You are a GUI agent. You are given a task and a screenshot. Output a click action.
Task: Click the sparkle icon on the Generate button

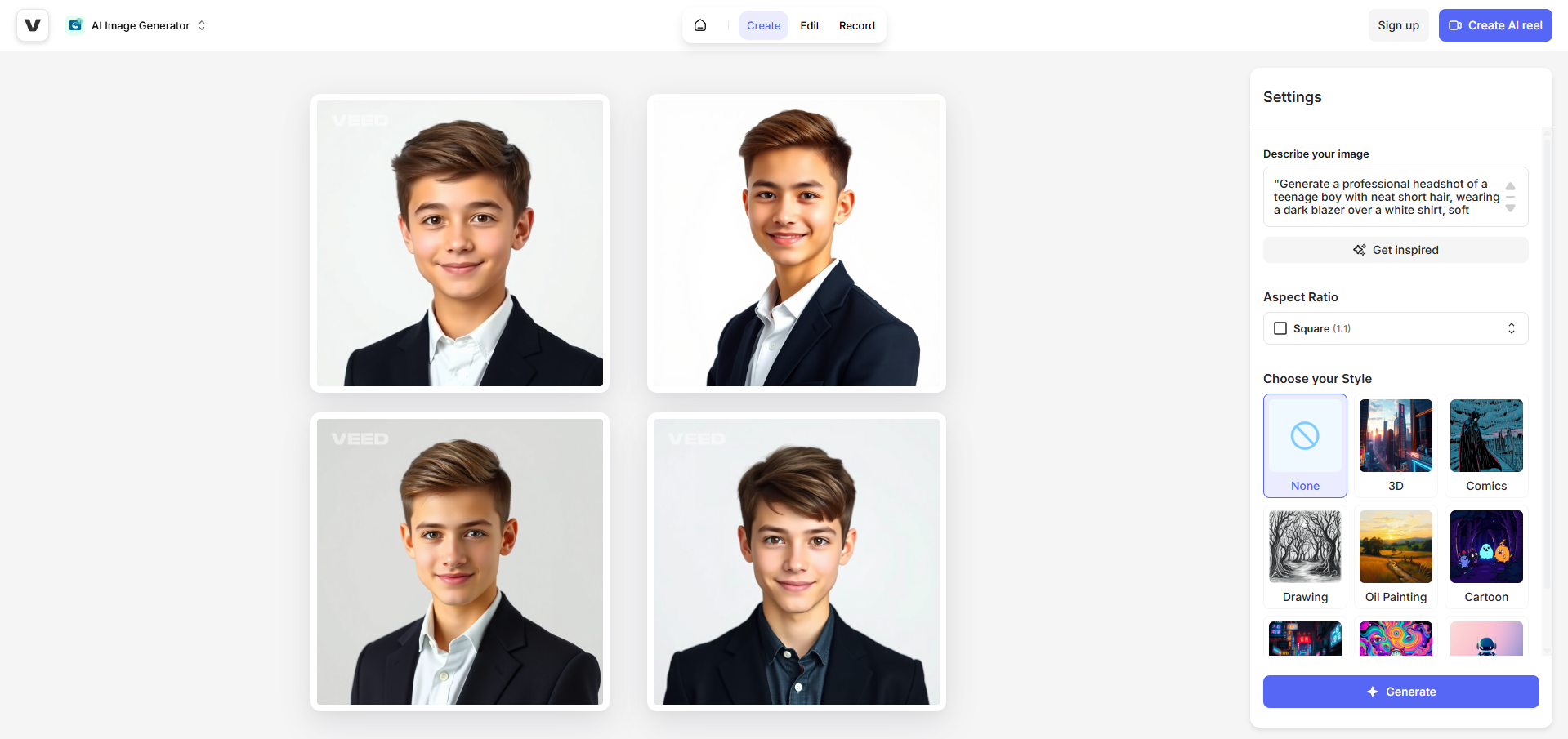pyautogui.click(x=1370, y=692)
